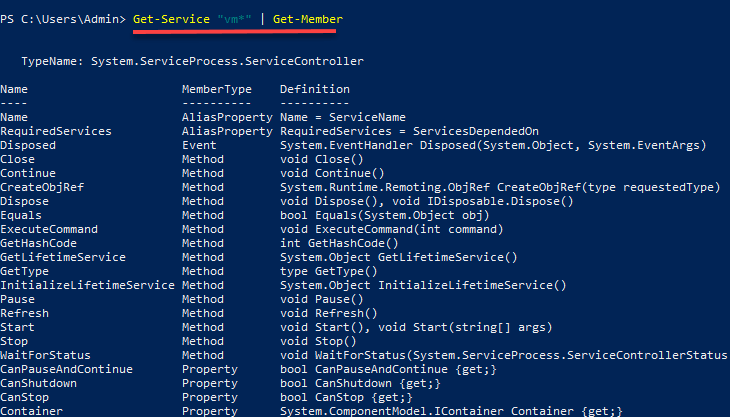Click the RequiredServices alias property name
This screenshot has width=730, height=417.
(56, 131)
